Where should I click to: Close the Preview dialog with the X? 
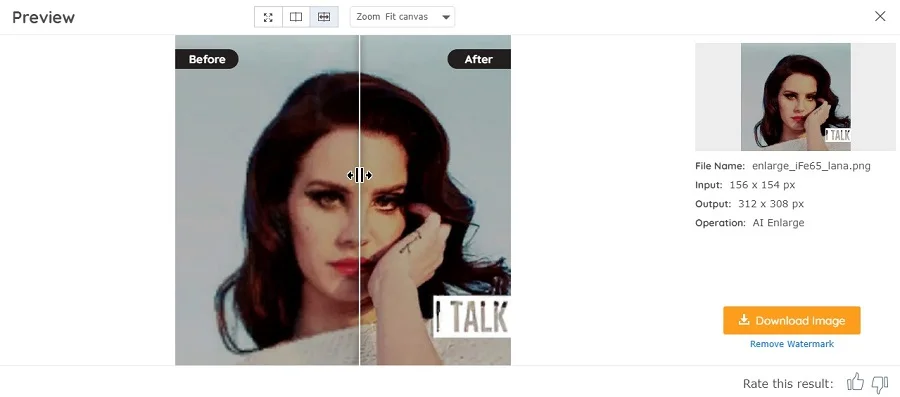tap(880, 17)
